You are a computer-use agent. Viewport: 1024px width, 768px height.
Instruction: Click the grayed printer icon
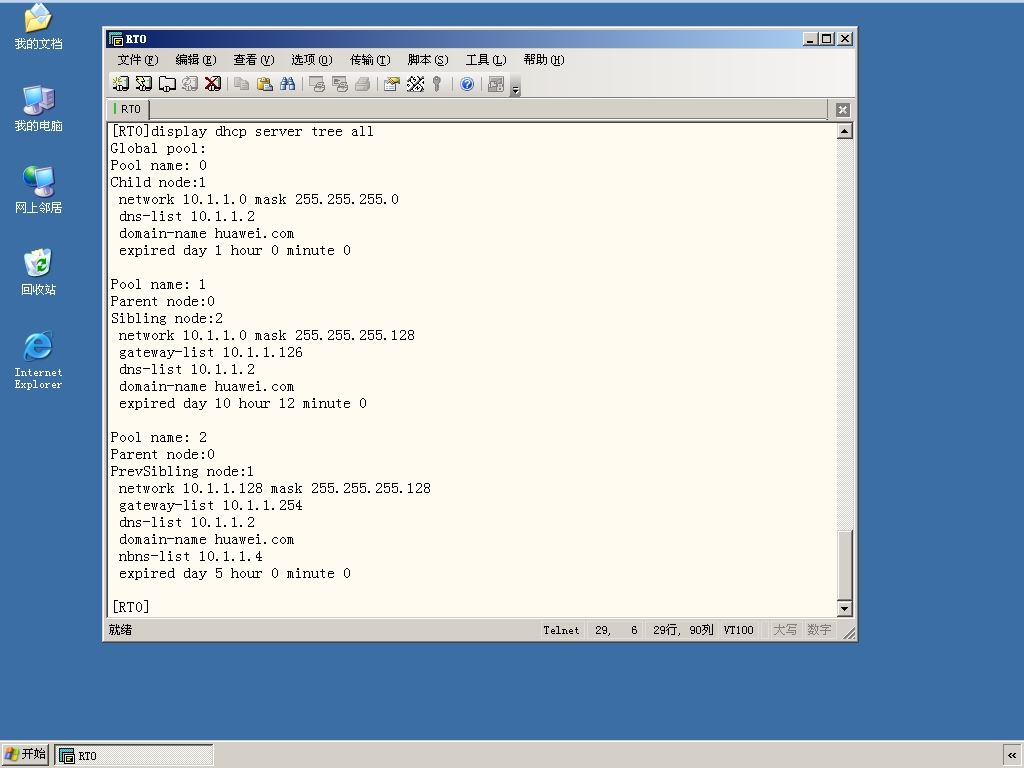point(362,84)
